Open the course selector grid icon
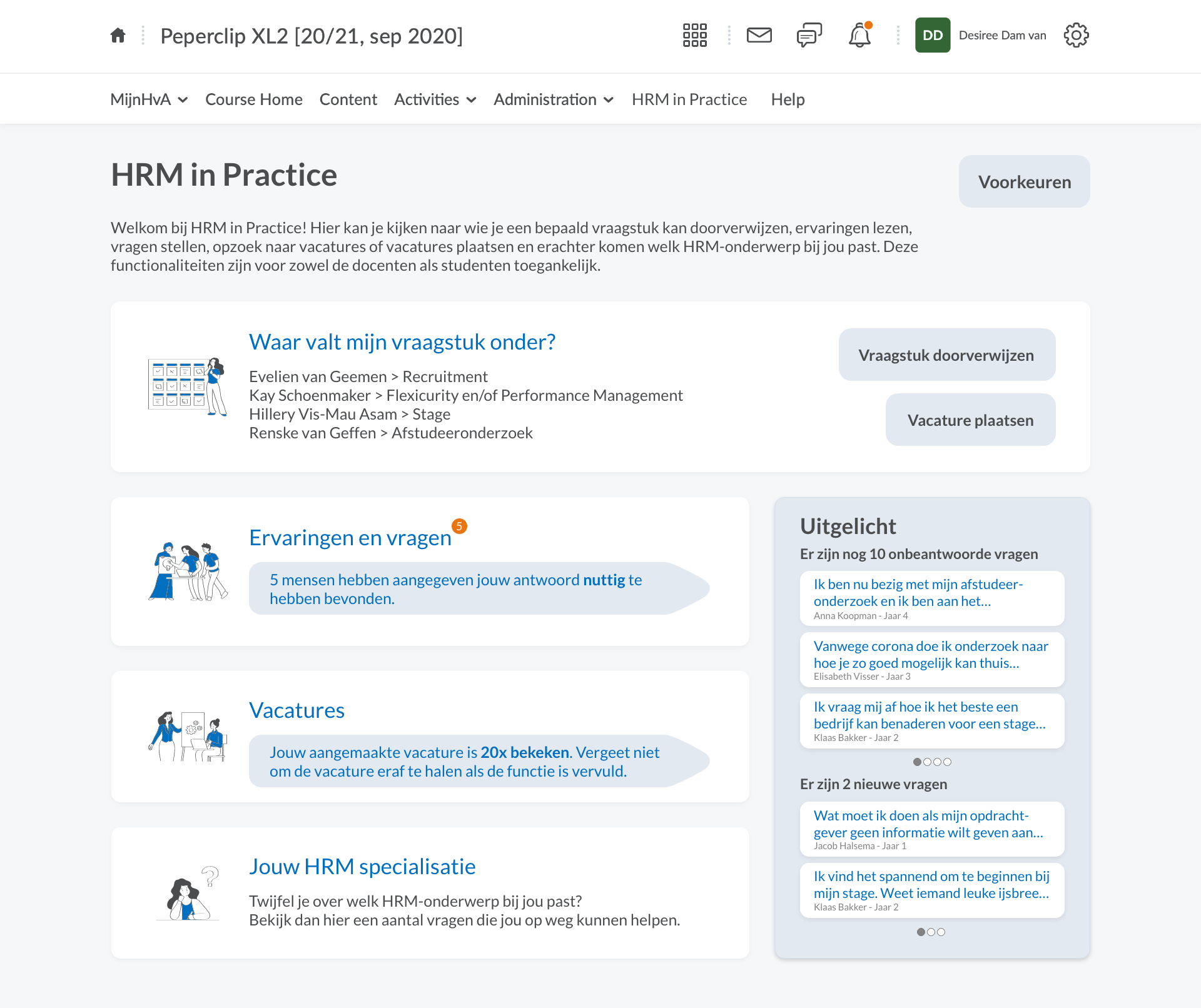Image resolution: width=1201 pixels, height=1008 pixels. (694, 36)
